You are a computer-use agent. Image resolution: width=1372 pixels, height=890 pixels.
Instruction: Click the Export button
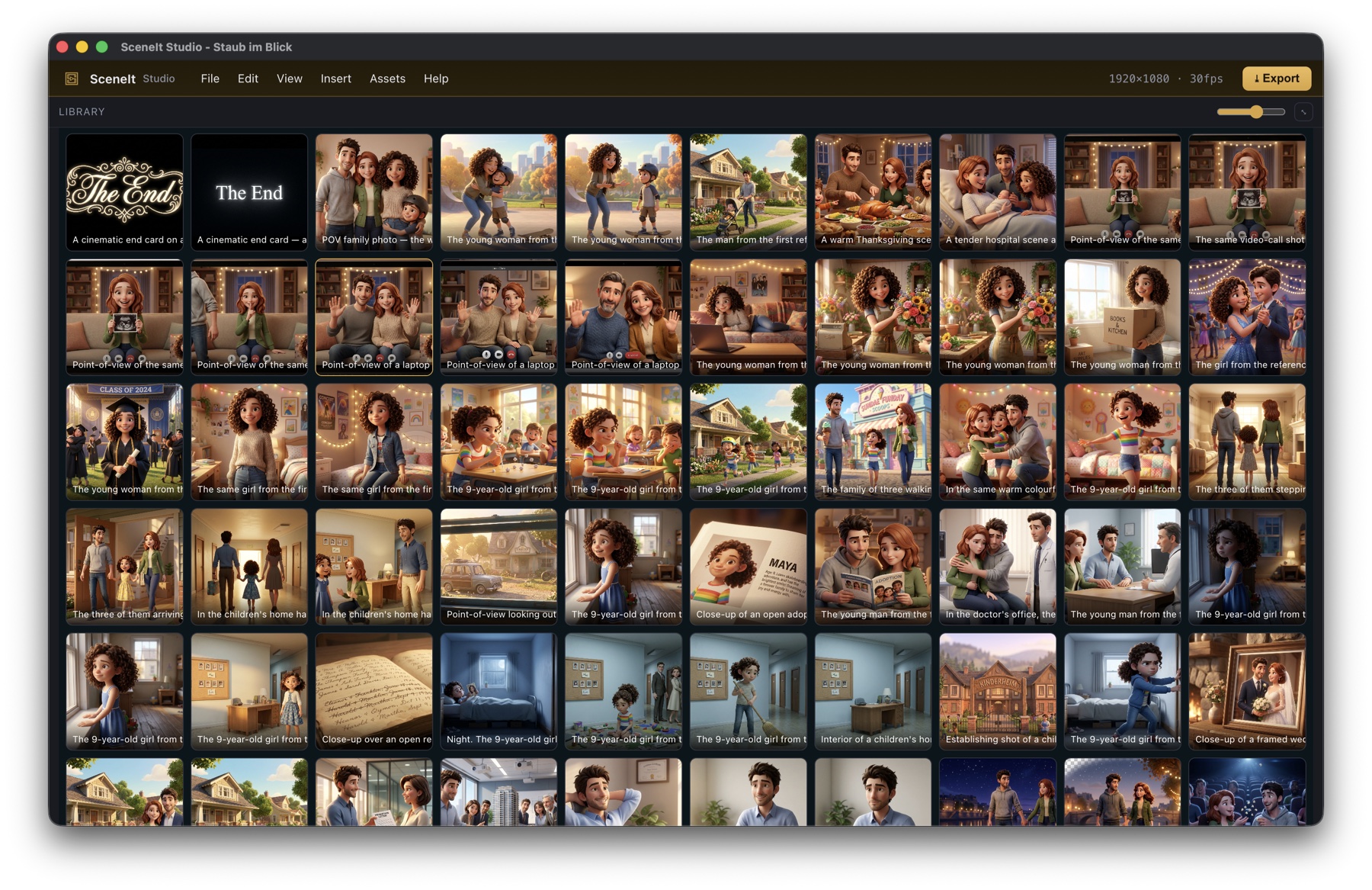[x=1276, y=79]
